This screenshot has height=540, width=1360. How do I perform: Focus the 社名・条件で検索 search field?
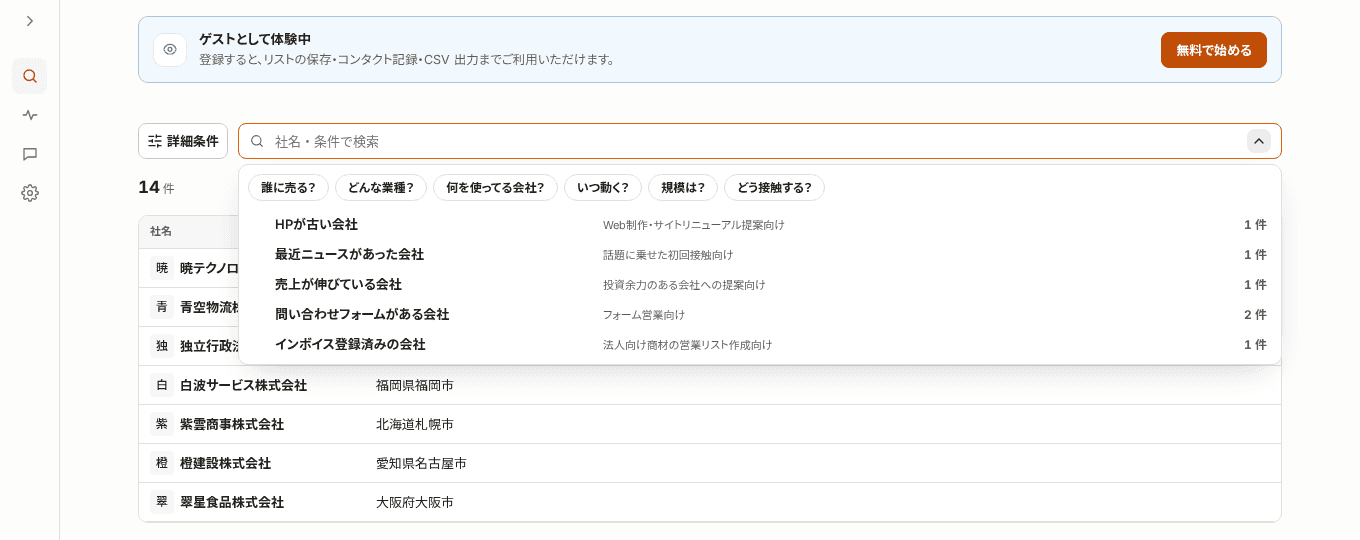click(760, 141)
